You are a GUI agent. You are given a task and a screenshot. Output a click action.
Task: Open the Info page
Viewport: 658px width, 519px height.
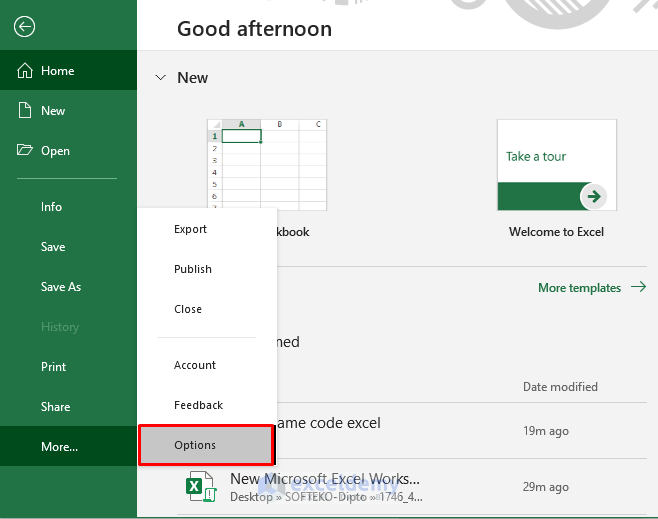(68, 207)
